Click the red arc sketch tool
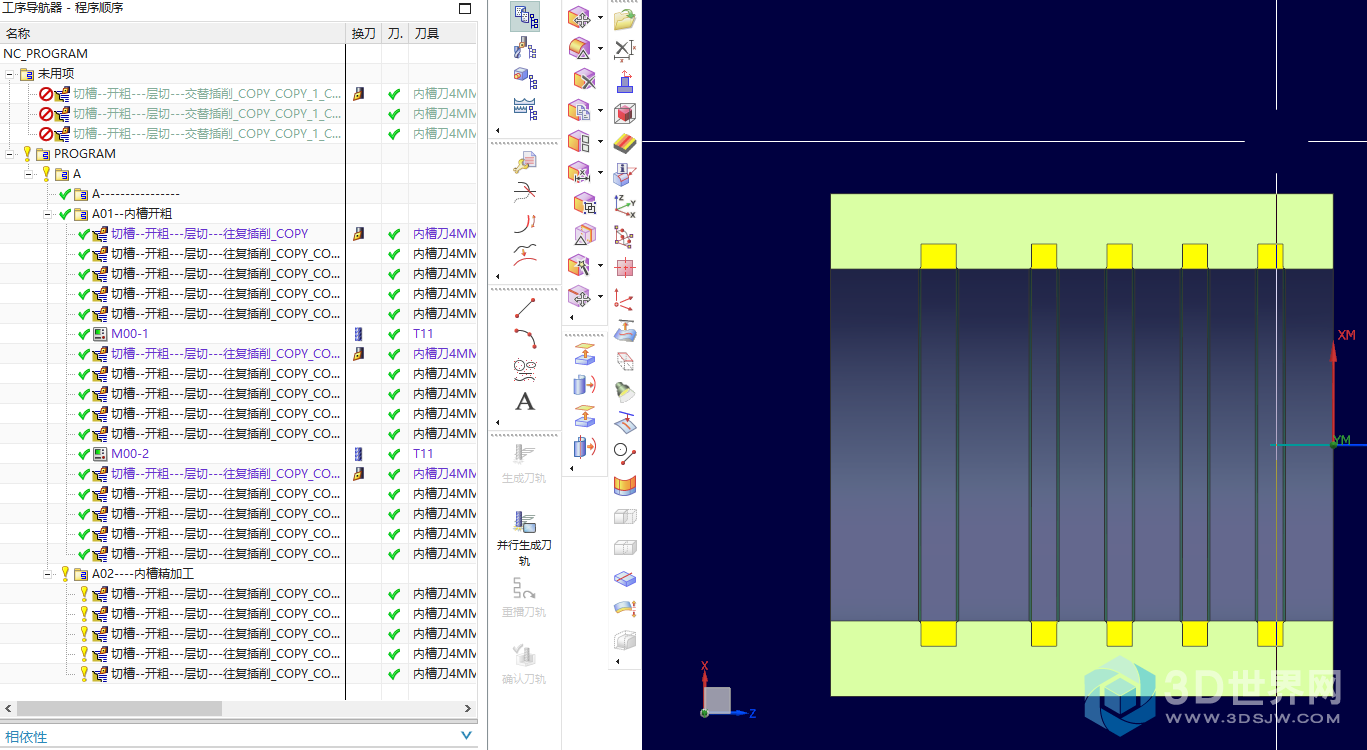 pyautogui.click(x=525, y=338)
